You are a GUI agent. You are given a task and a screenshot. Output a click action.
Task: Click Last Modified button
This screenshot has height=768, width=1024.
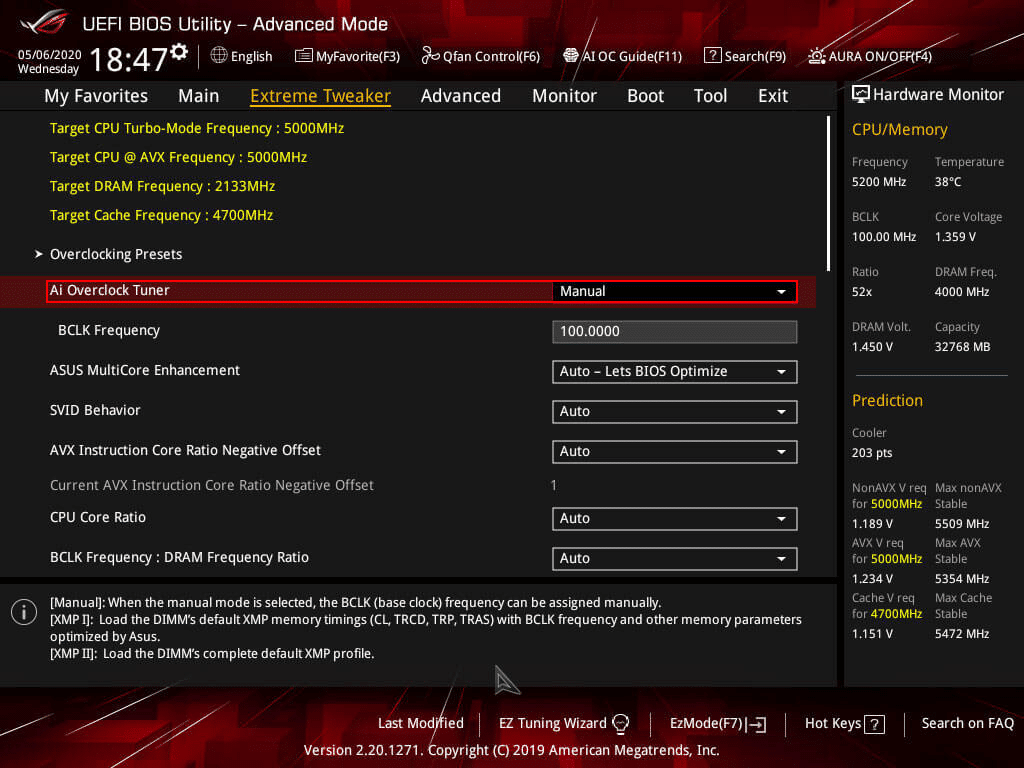[x=421, y=723]
